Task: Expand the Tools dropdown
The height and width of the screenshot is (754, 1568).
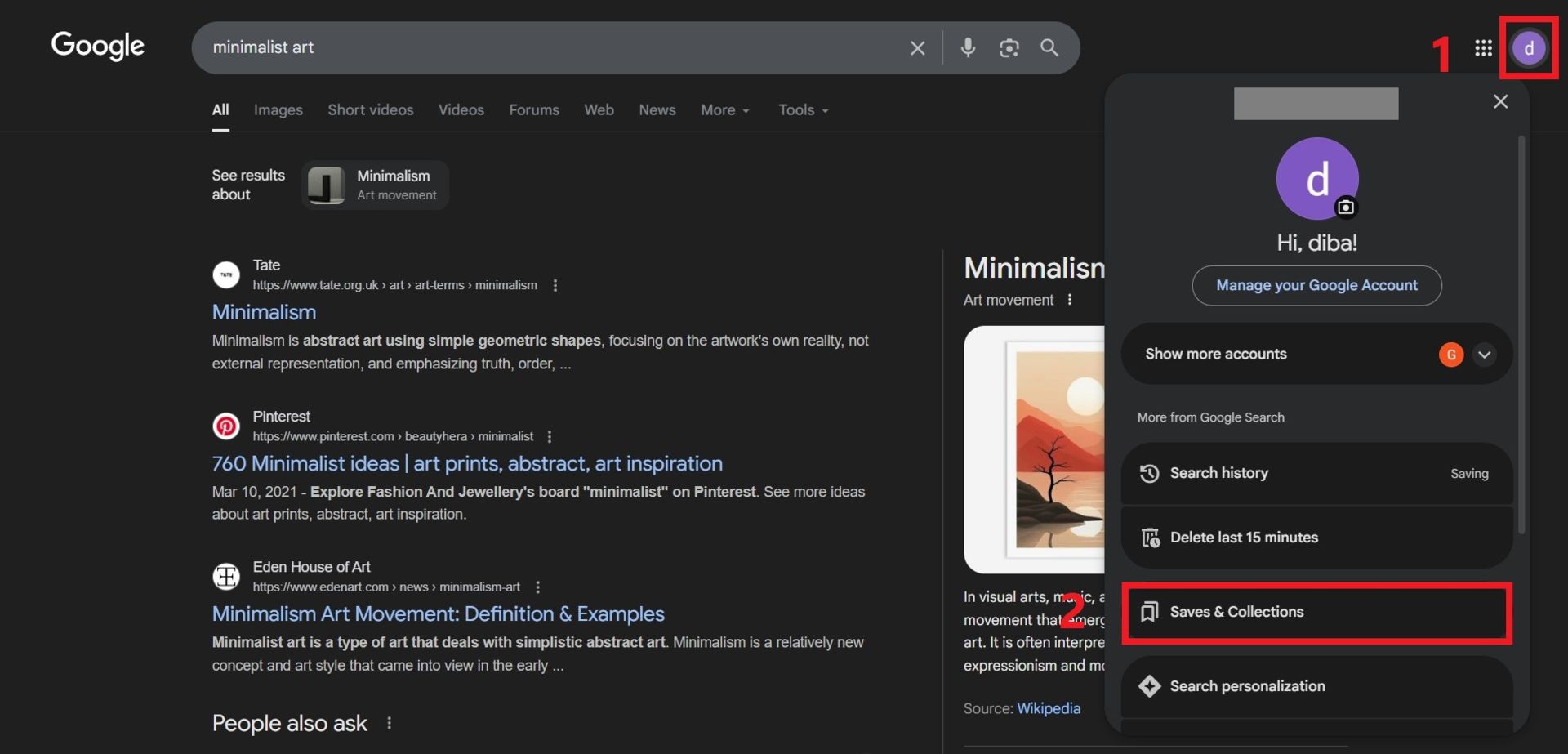Action: (803, 110)
